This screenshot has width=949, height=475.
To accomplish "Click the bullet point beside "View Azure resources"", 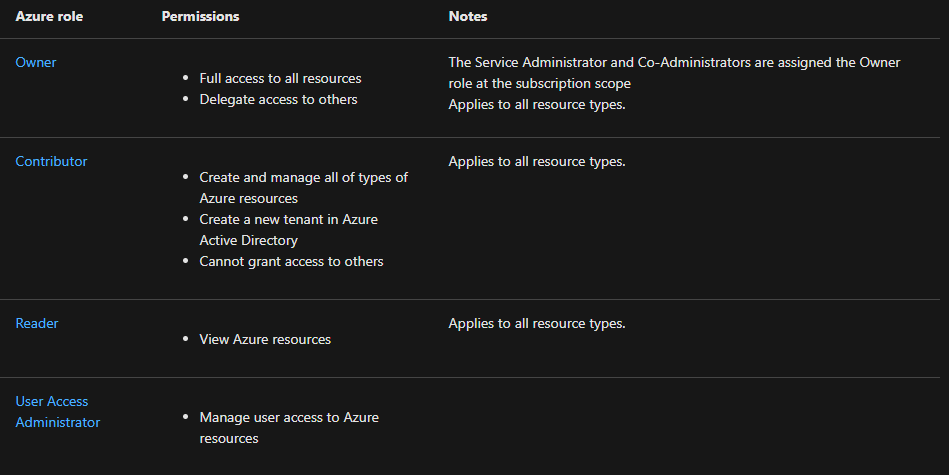I will [186, 340].
